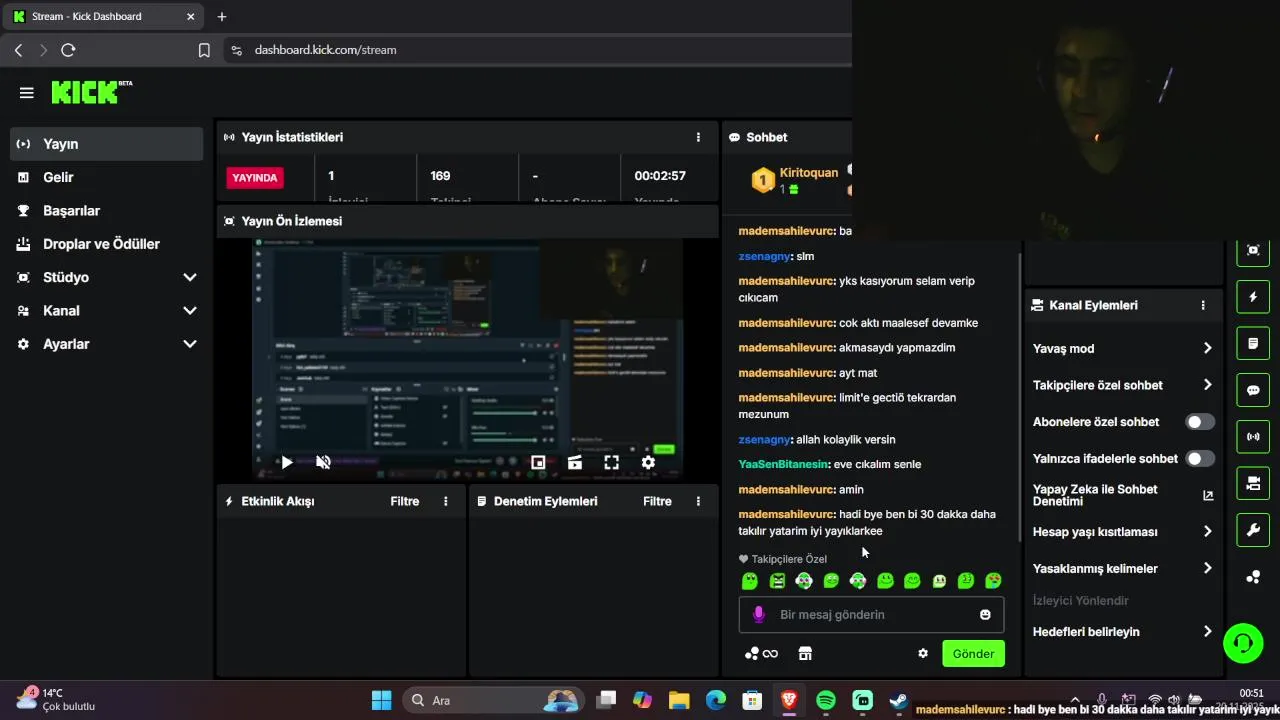Send message with Gönder button
Screen dimensions: 1280x720
pyautogui.click(x=973, y=654)
